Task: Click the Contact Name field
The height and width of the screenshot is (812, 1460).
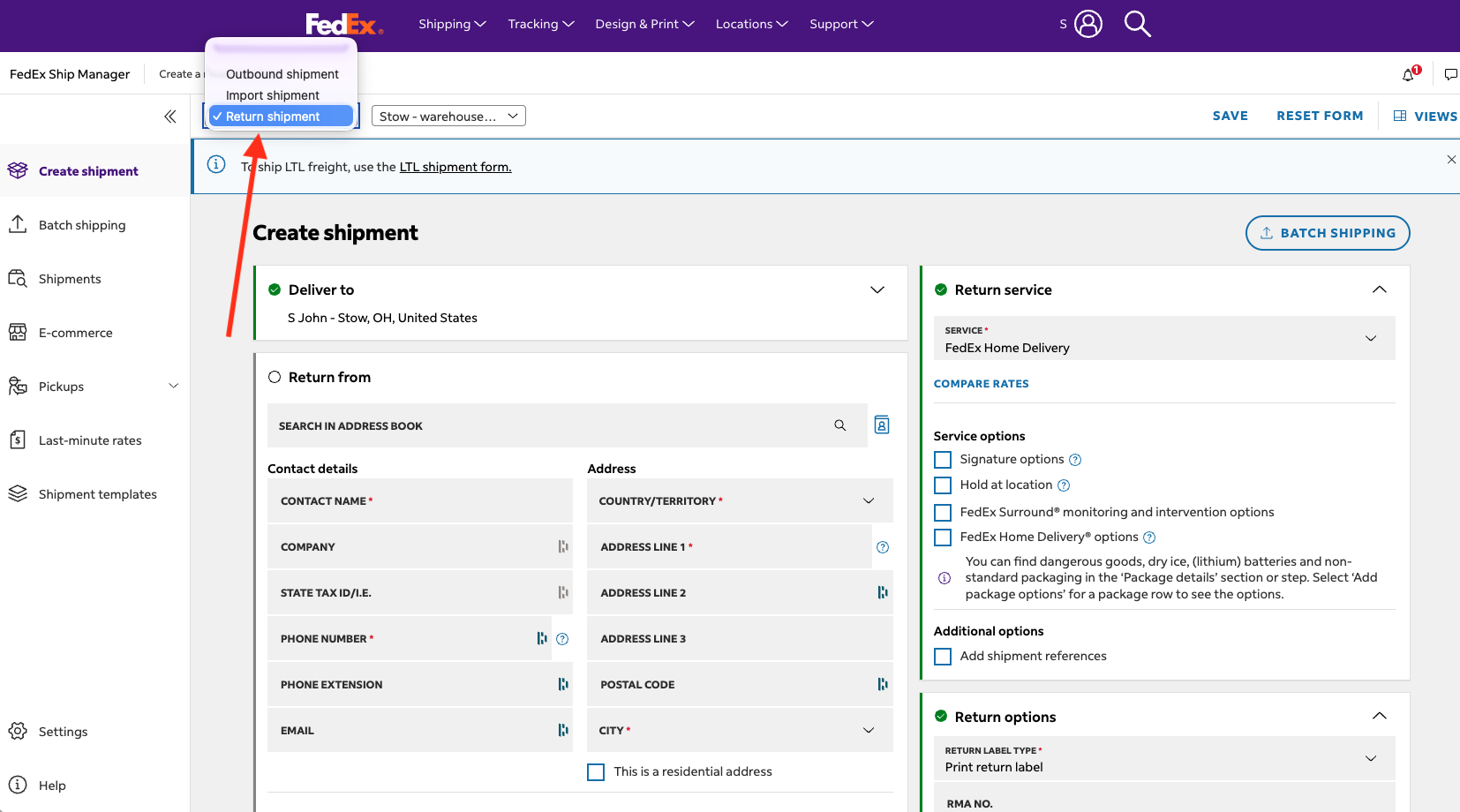Action: point(420,501)
